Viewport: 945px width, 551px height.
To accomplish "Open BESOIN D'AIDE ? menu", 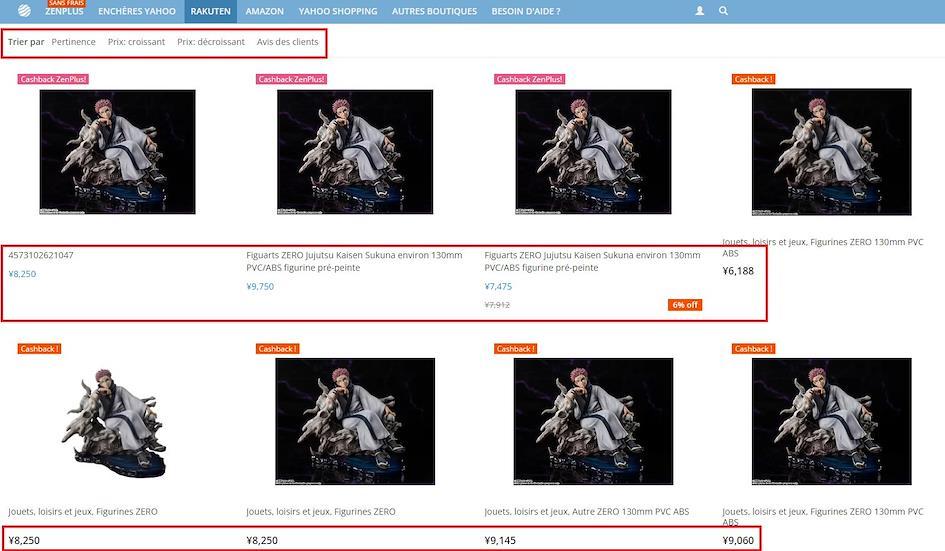I will tap(526, 11).
